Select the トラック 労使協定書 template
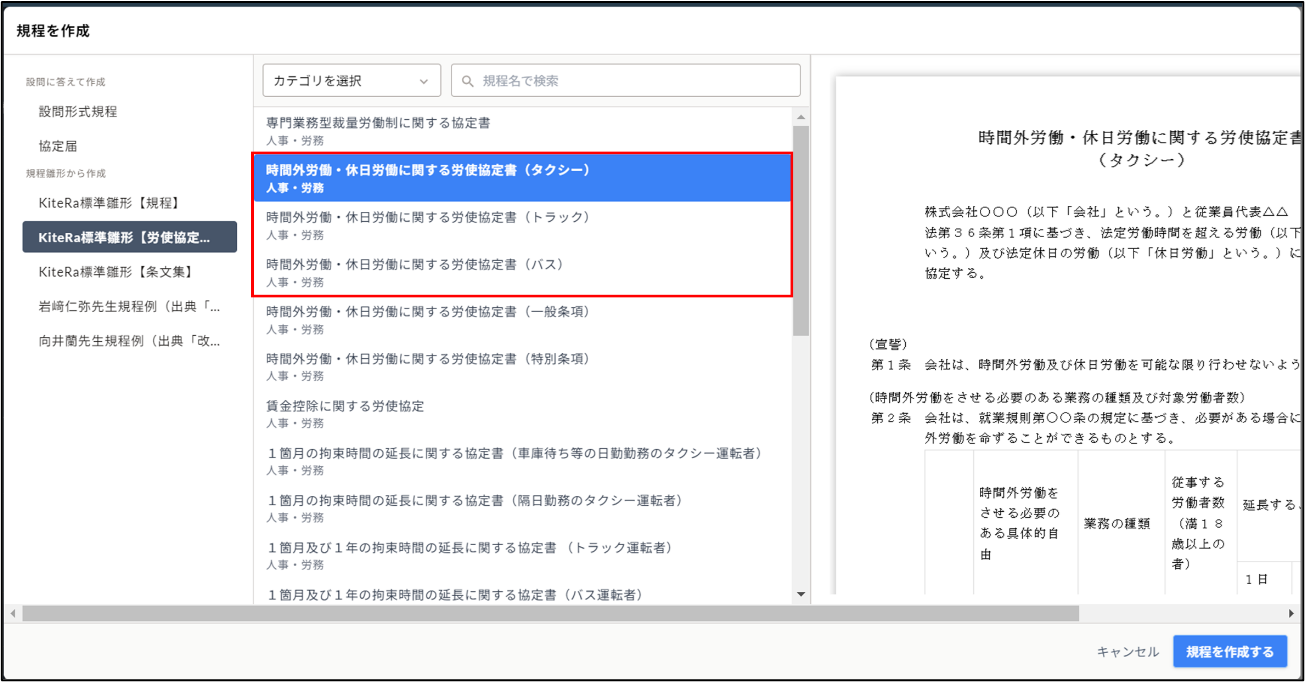The width and height of the screenshot is (1305, 682). (x=520, y=226)
